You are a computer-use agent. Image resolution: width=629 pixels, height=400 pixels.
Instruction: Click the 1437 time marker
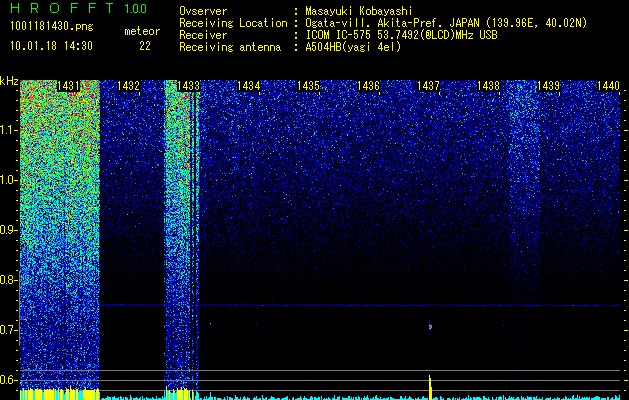click(x=428, y=86)
